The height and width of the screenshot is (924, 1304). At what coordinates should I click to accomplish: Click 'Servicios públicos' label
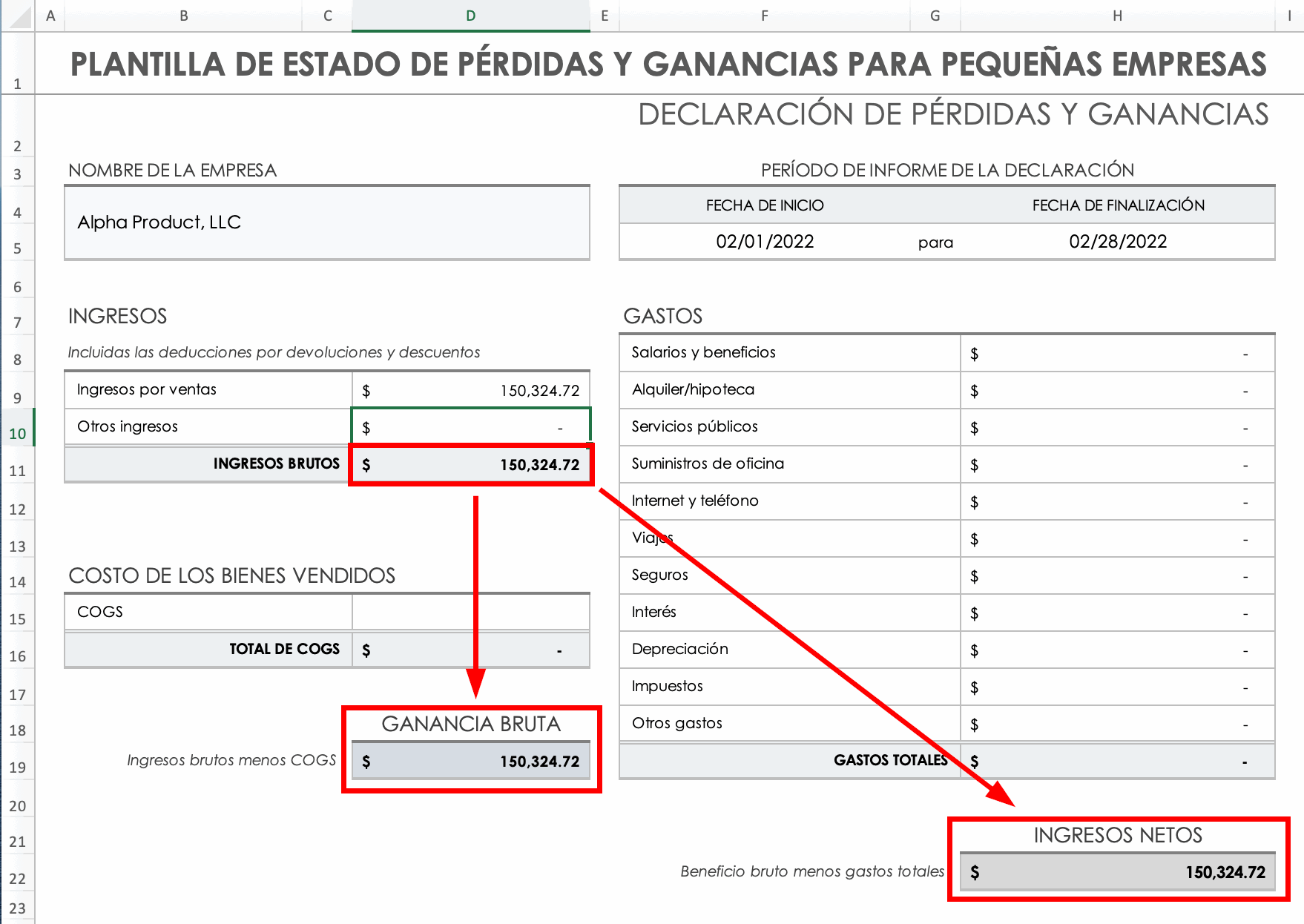[x=695, y=426]
